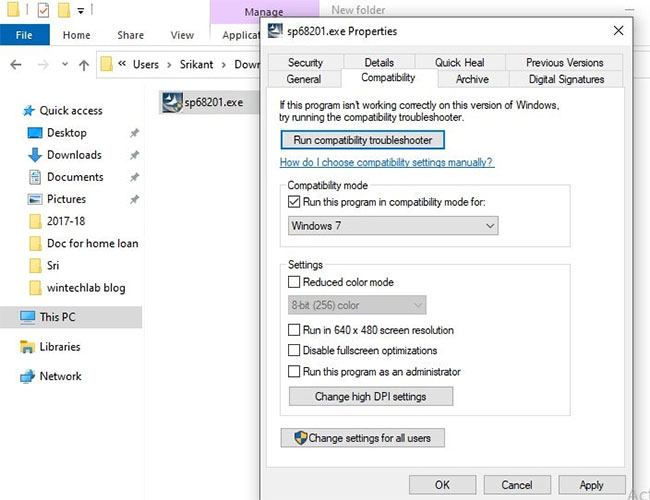Click Run compatibility troubleshooter button
Image resolution: width=650 pixels, height=500 pixels.
(x=362, y=140)
